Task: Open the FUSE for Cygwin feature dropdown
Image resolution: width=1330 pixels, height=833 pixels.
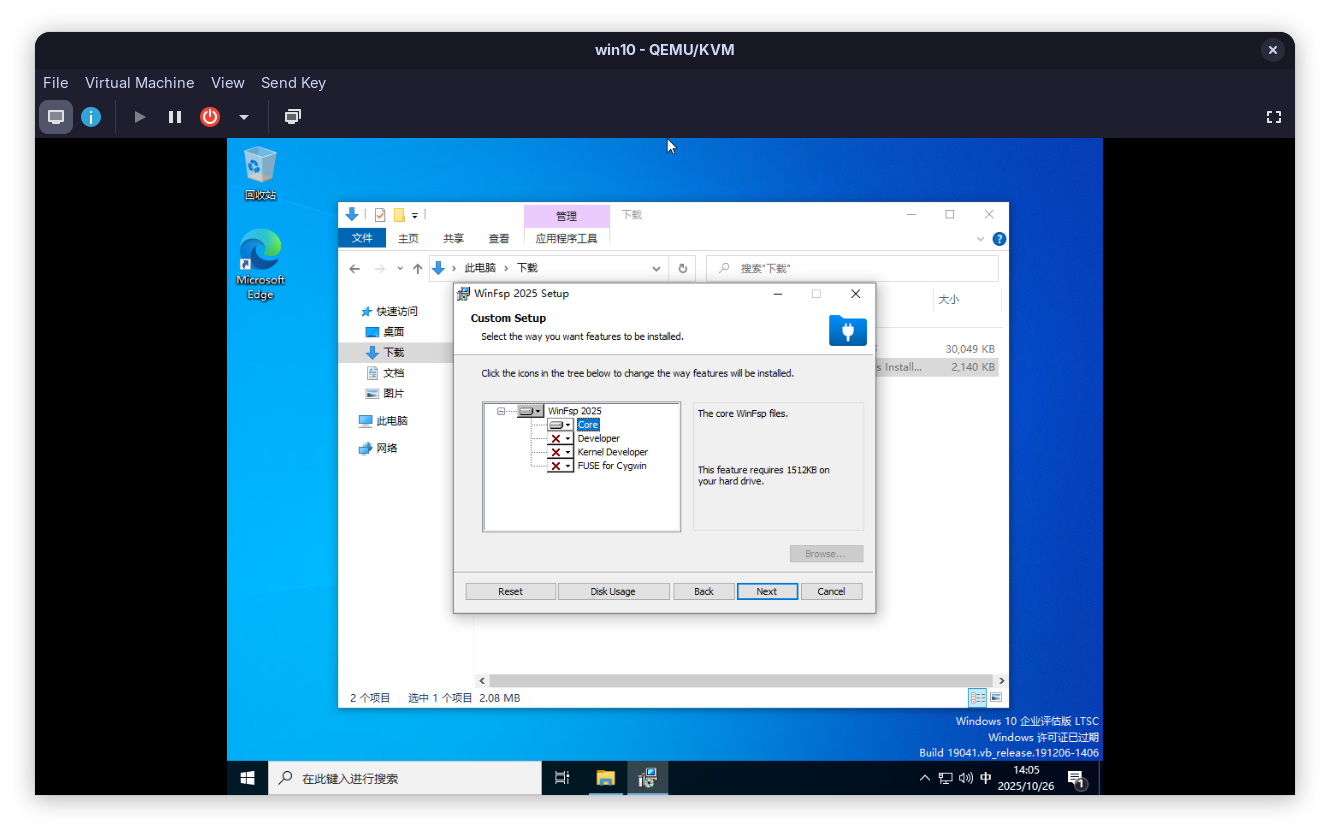Action: click(561, 466)
